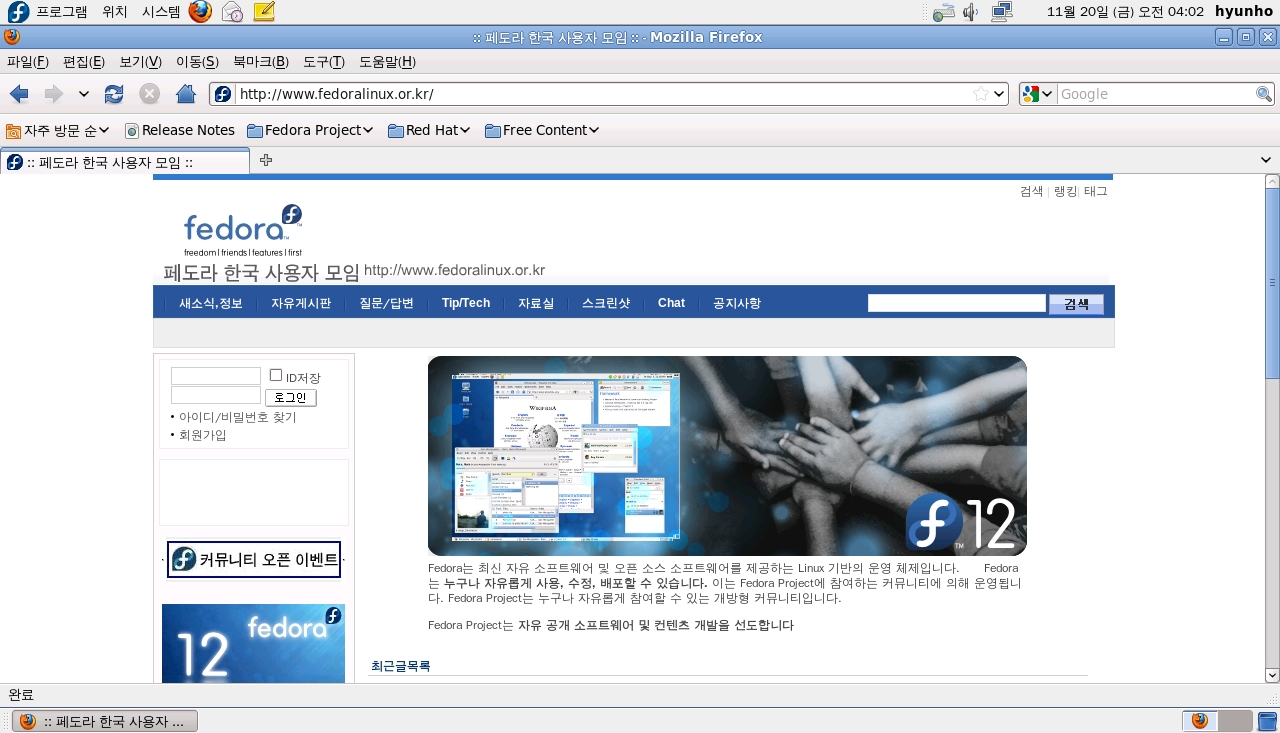Click the site search input field
Image resolution: width=1280 pixels, height=733 pixels.
pos(957,303)
